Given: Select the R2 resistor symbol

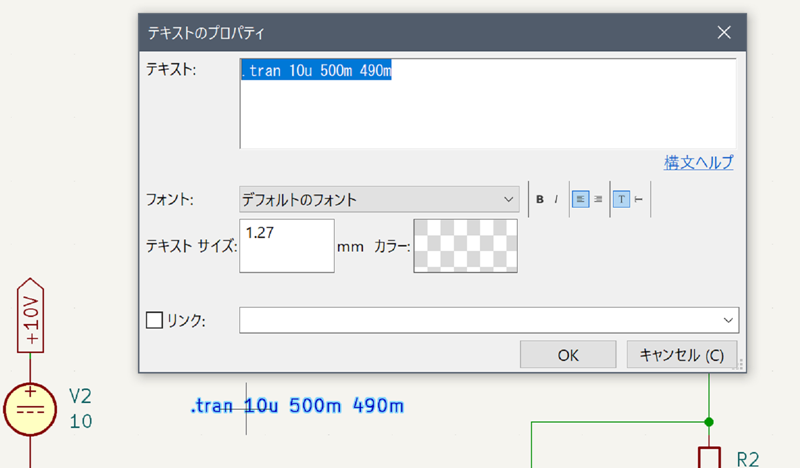Looking at the screenshot, I should tap(709, 457).
